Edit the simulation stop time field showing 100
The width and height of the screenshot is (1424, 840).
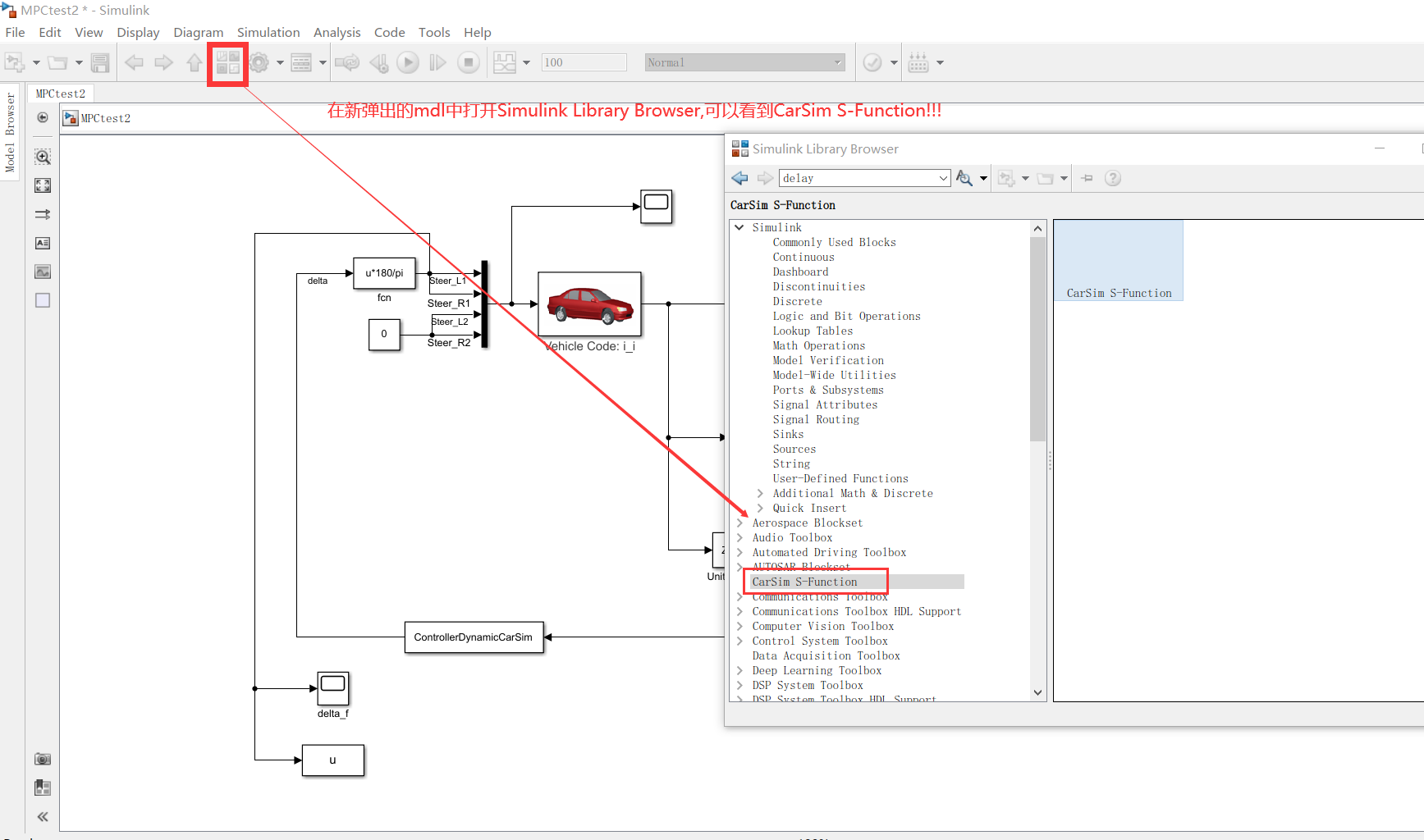(583, 62)
